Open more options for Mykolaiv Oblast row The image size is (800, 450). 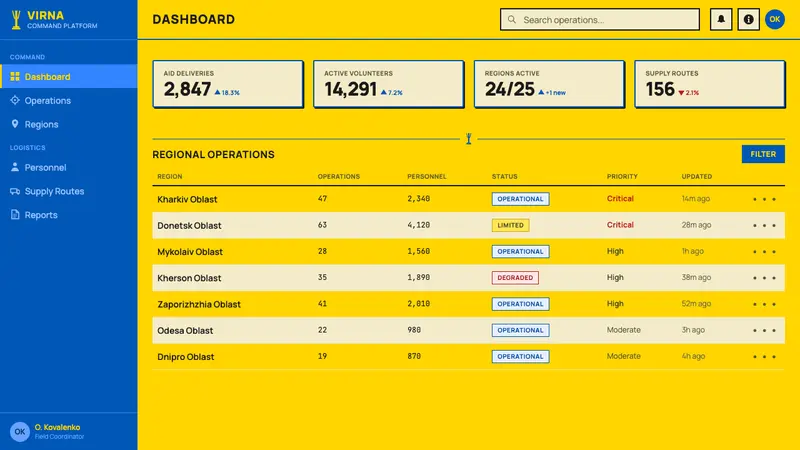[764, 252]
